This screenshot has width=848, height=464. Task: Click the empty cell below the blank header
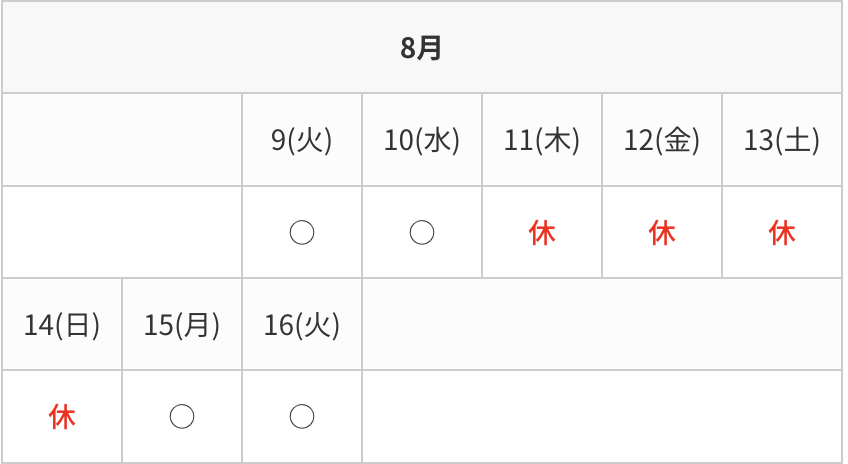coord(122,232)
